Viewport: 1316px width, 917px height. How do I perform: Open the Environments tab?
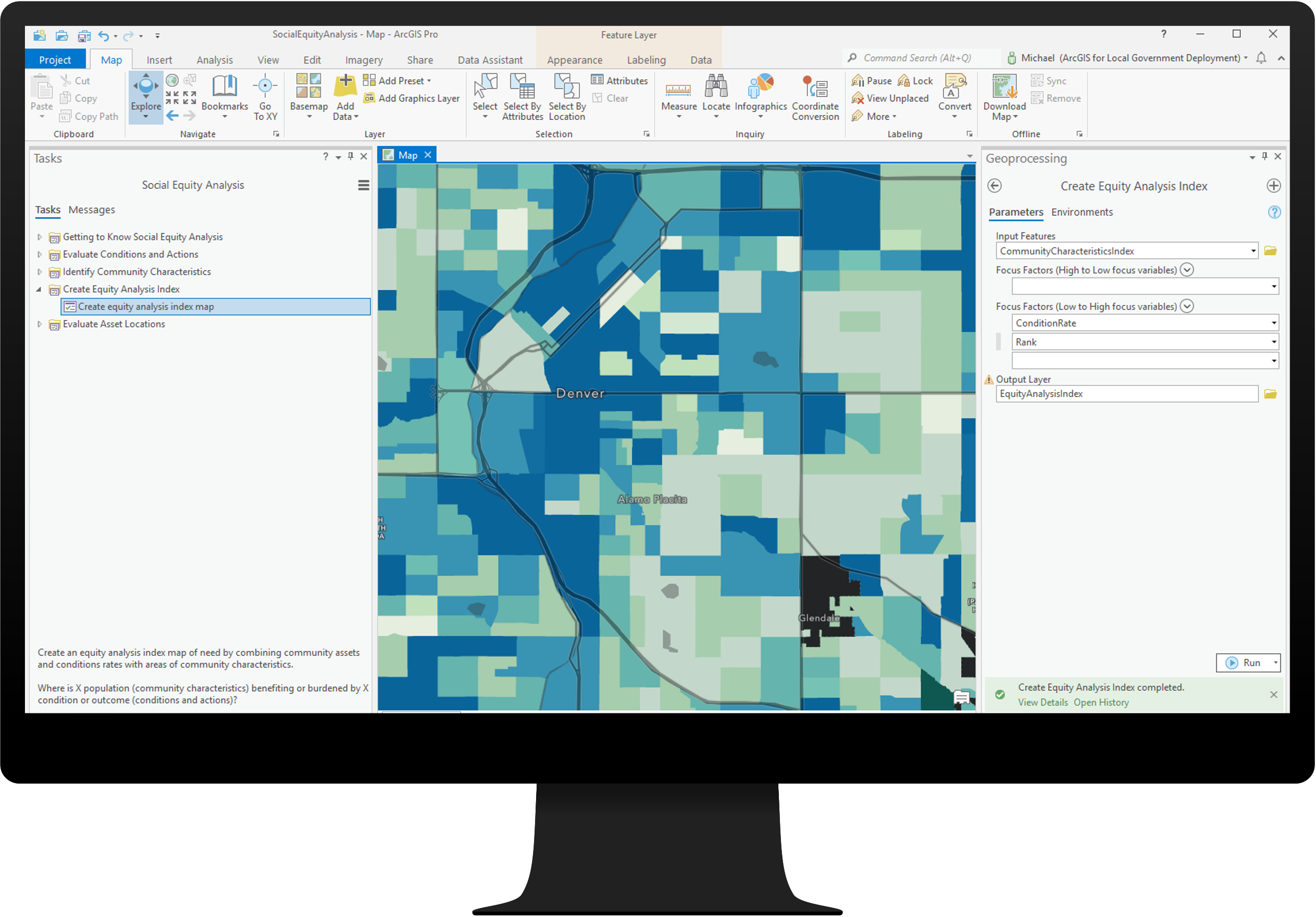1082,212
